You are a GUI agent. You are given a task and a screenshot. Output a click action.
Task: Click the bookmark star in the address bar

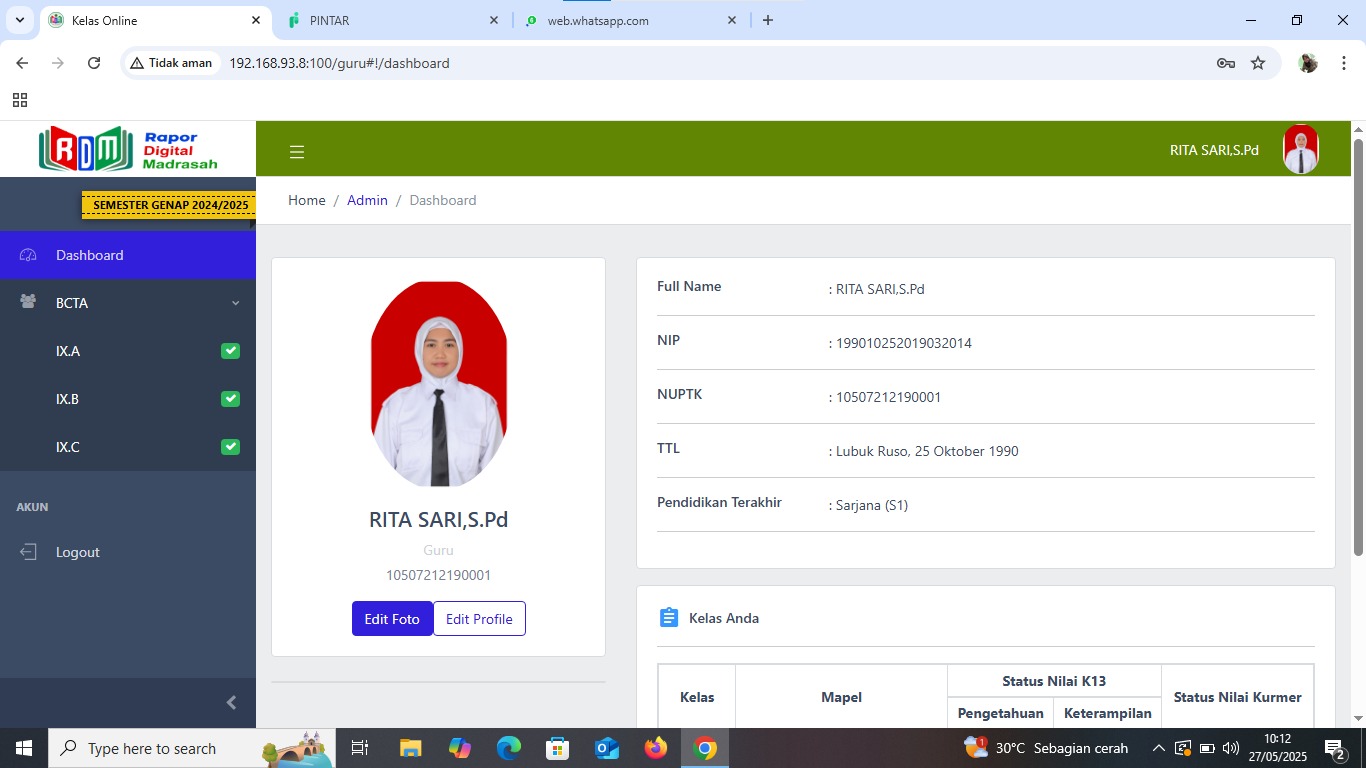(x=1257, y=62)
